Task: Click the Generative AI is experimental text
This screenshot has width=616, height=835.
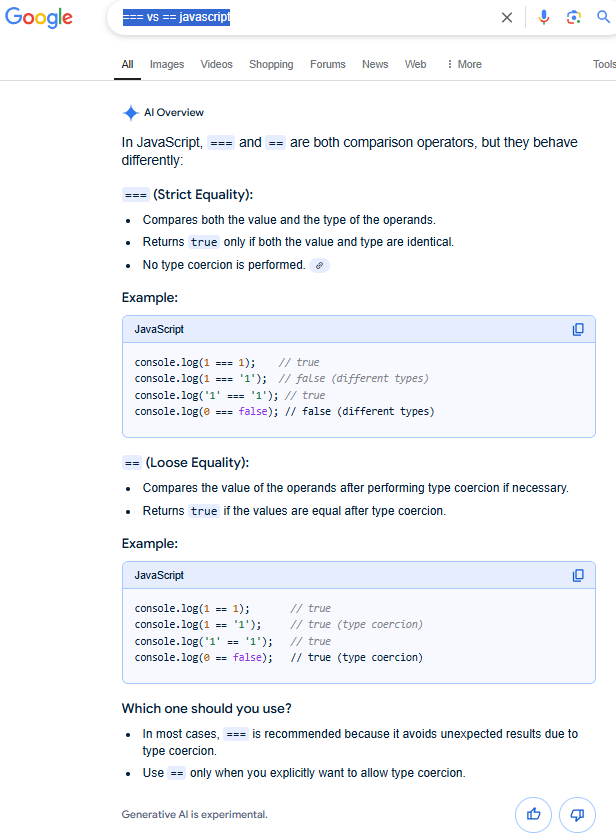Action: [x=194, y=814]
